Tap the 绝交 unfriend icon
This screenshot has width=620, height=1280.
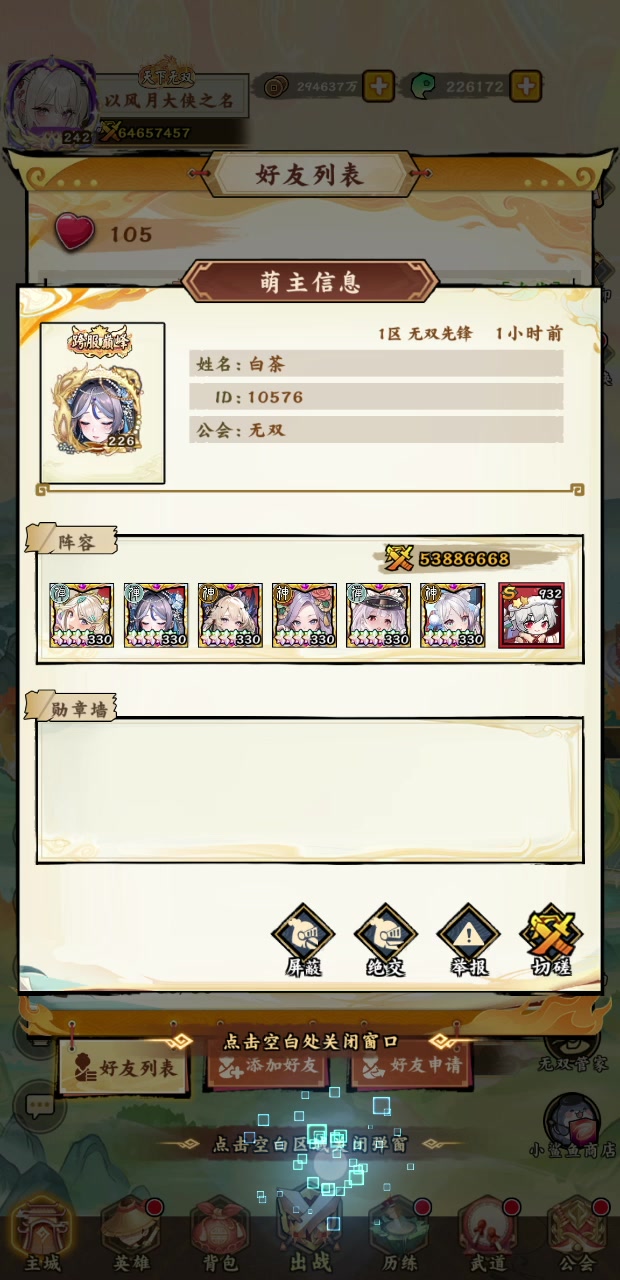[386, 938]
